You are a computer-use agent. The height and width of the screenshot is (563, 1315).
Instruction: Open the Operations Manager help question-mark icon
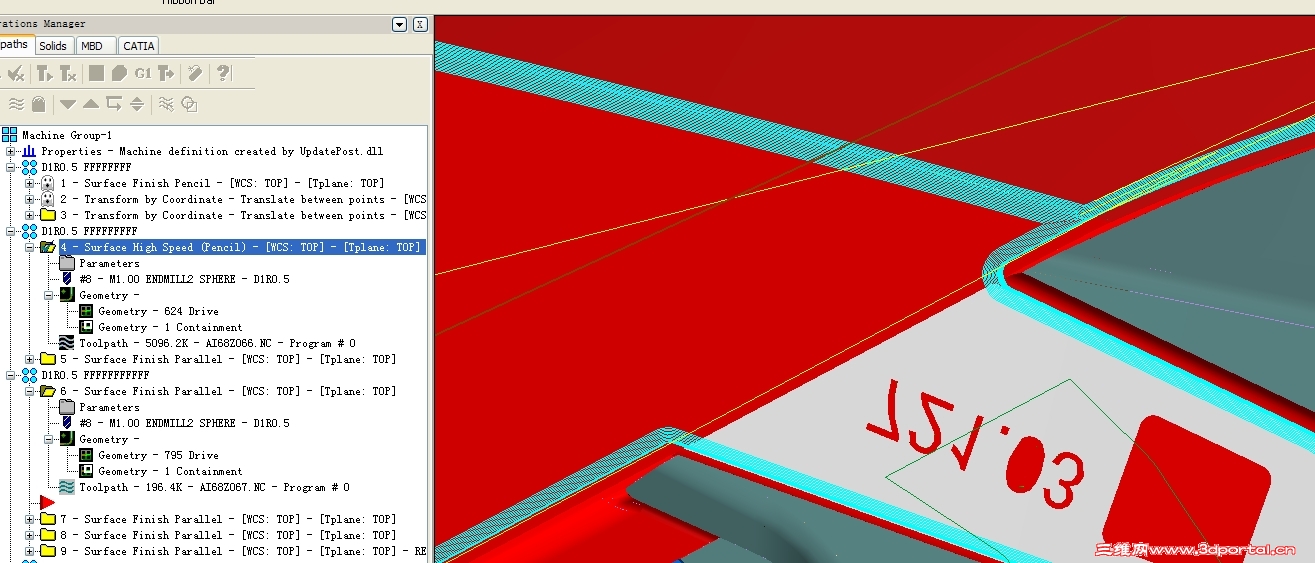tap(223, 73)
